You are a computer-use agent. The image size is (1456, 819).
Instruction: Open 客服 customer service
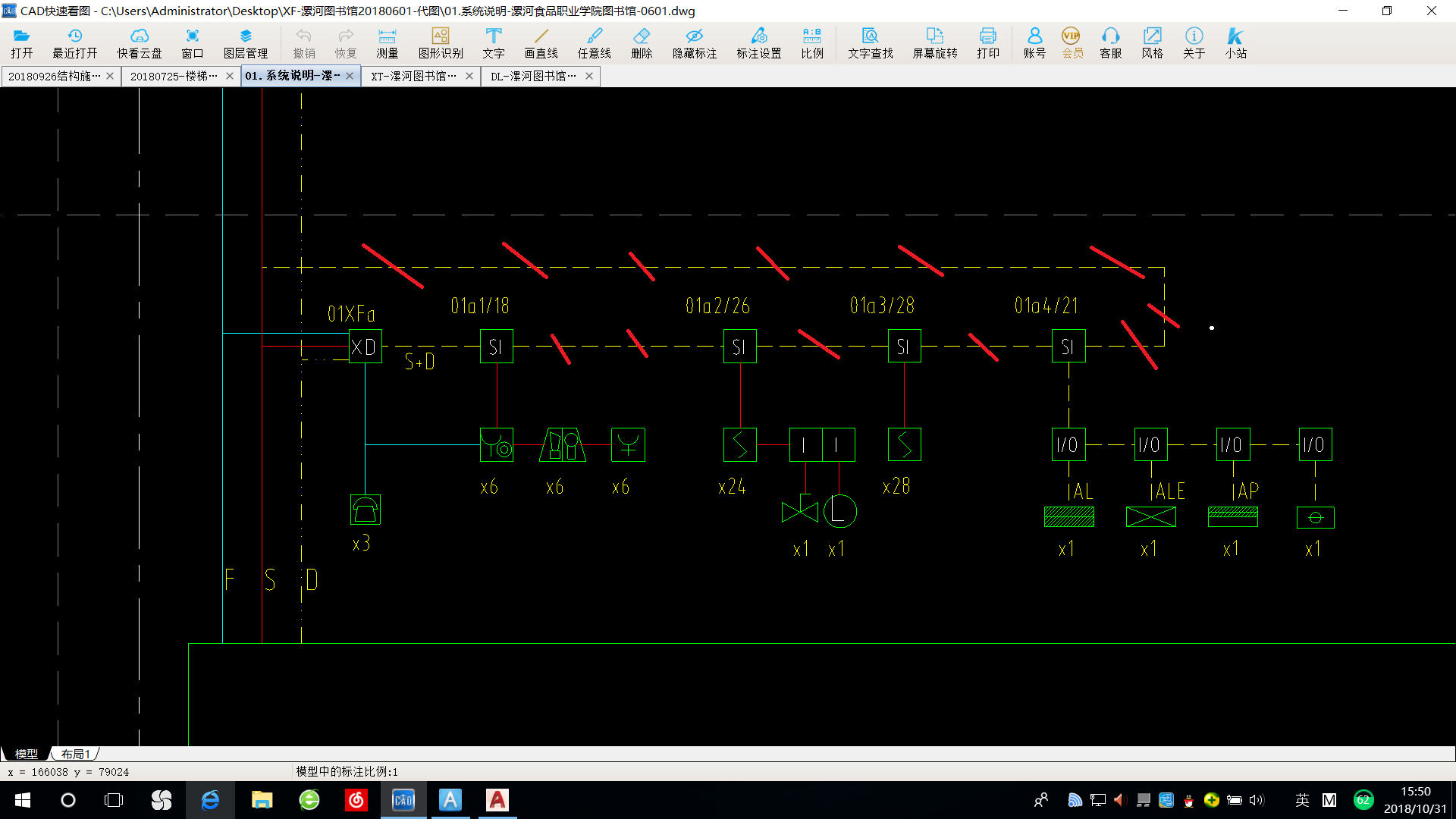[x=1111, y=43]
